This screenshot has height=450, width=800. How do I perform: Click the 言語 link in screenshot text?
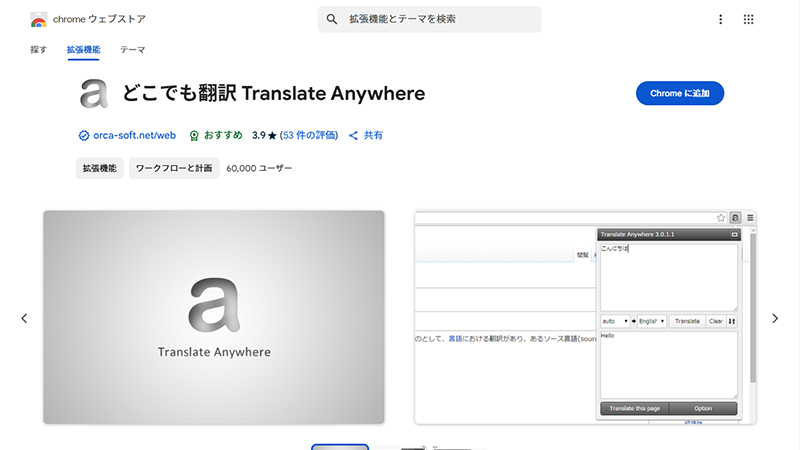(x=455, y=338)
